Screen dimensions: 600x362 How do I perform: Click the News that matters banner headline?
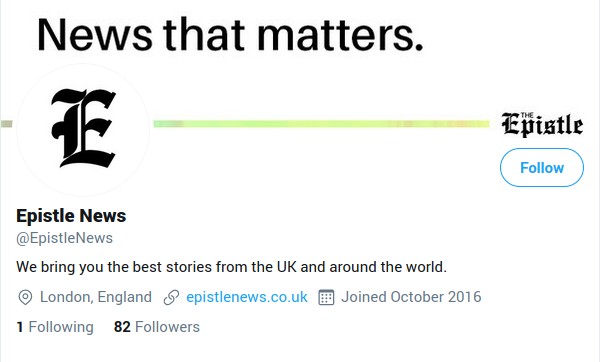coord(230,35)
